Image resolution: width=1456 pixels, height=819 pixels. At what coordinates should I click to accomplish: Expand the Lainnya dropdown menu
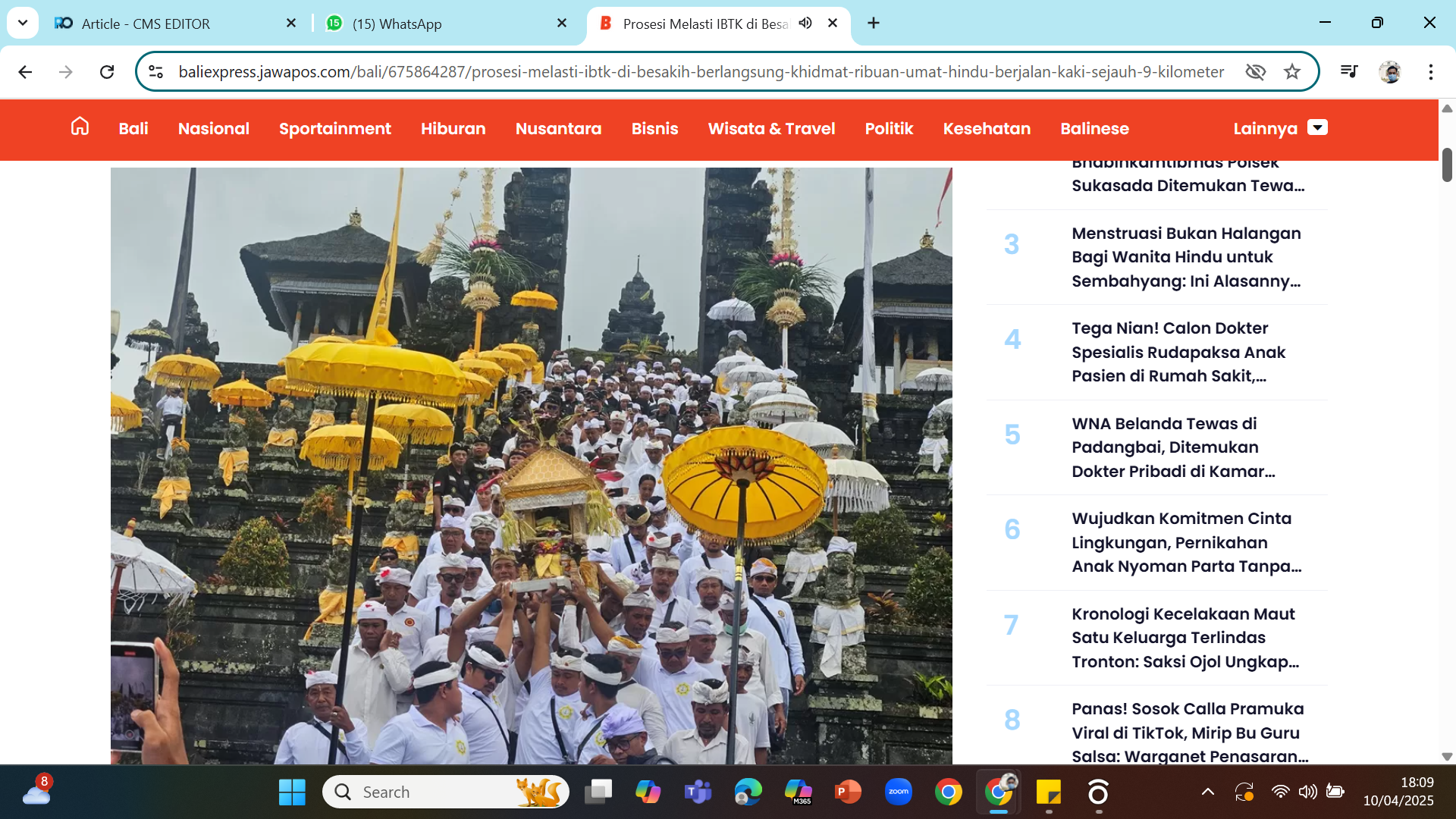click(1280, 128)
